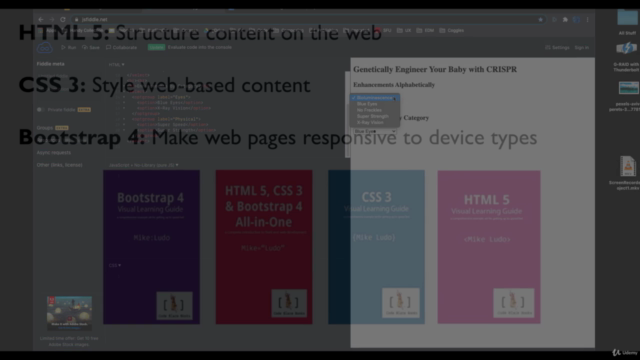
Task: Open the UX bookmark folder
Action: click(404, 31)
